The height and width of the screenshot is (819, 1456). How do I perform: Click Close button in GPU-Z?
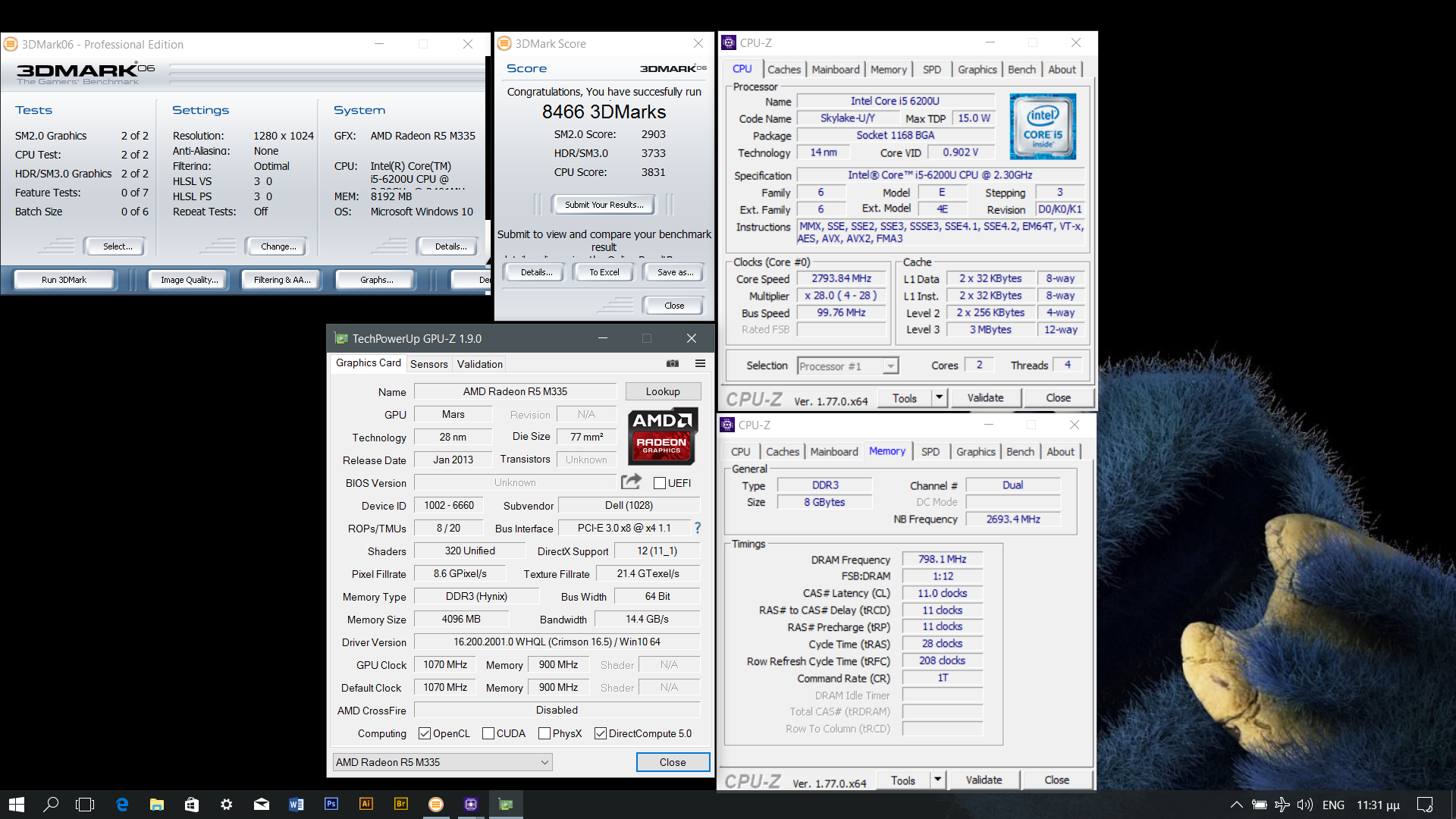673,762
